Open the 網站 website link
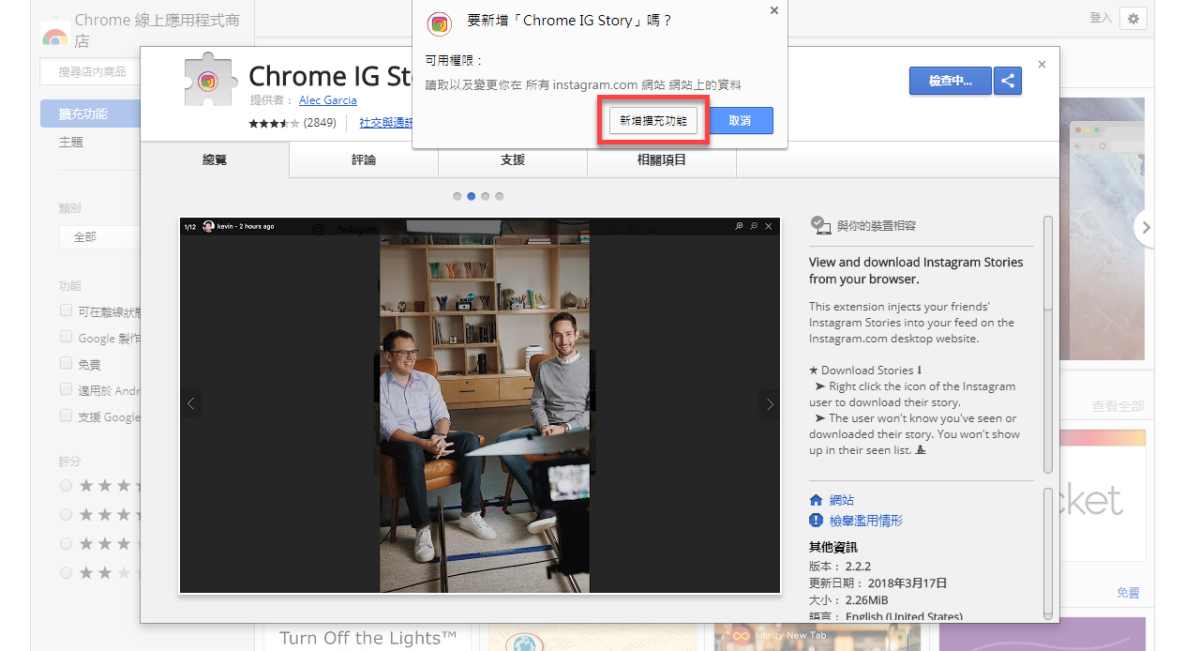Image resolution: width=1200 pixels, height=651 pixels. coord(841,500)
